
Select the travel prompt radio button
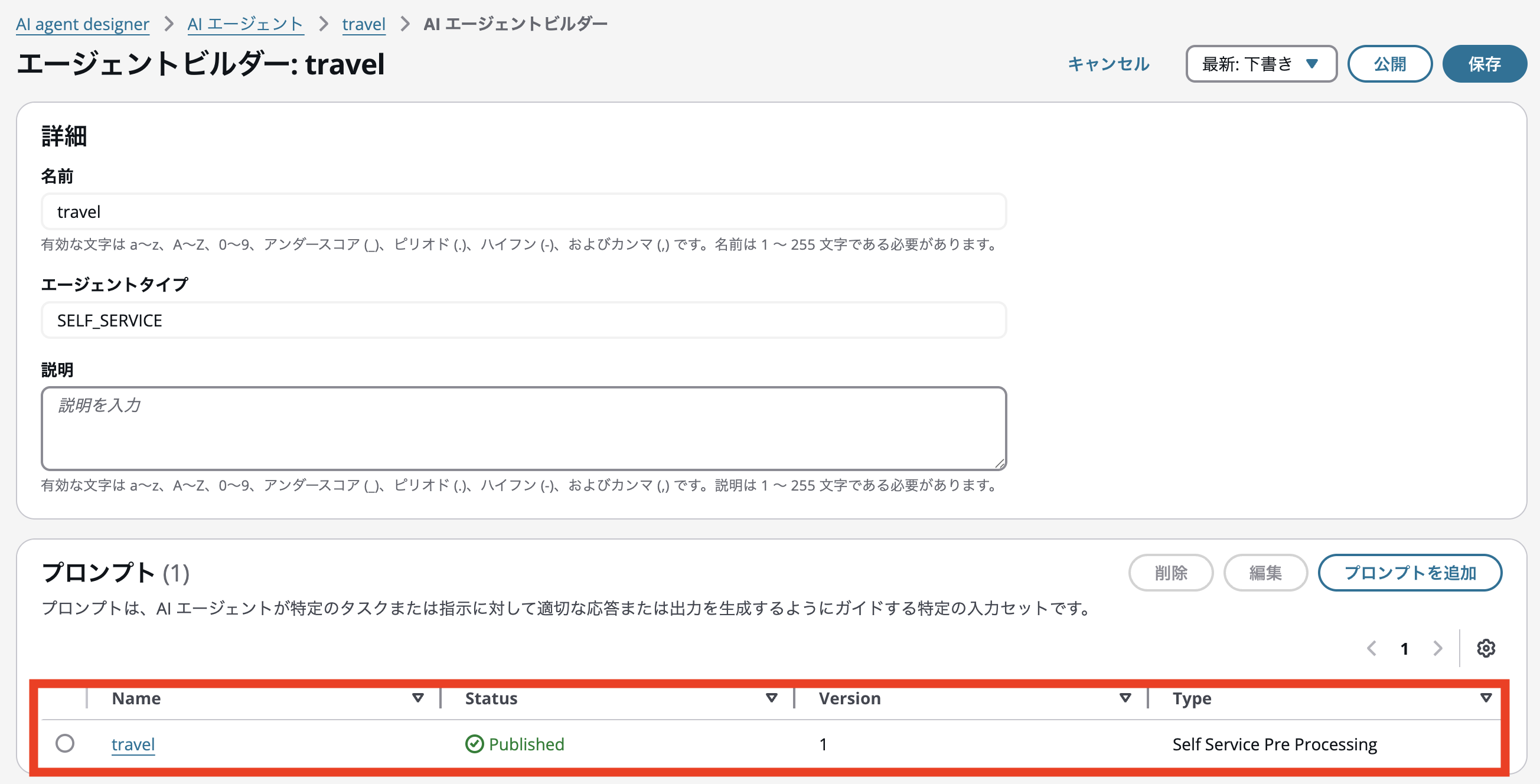65,743
